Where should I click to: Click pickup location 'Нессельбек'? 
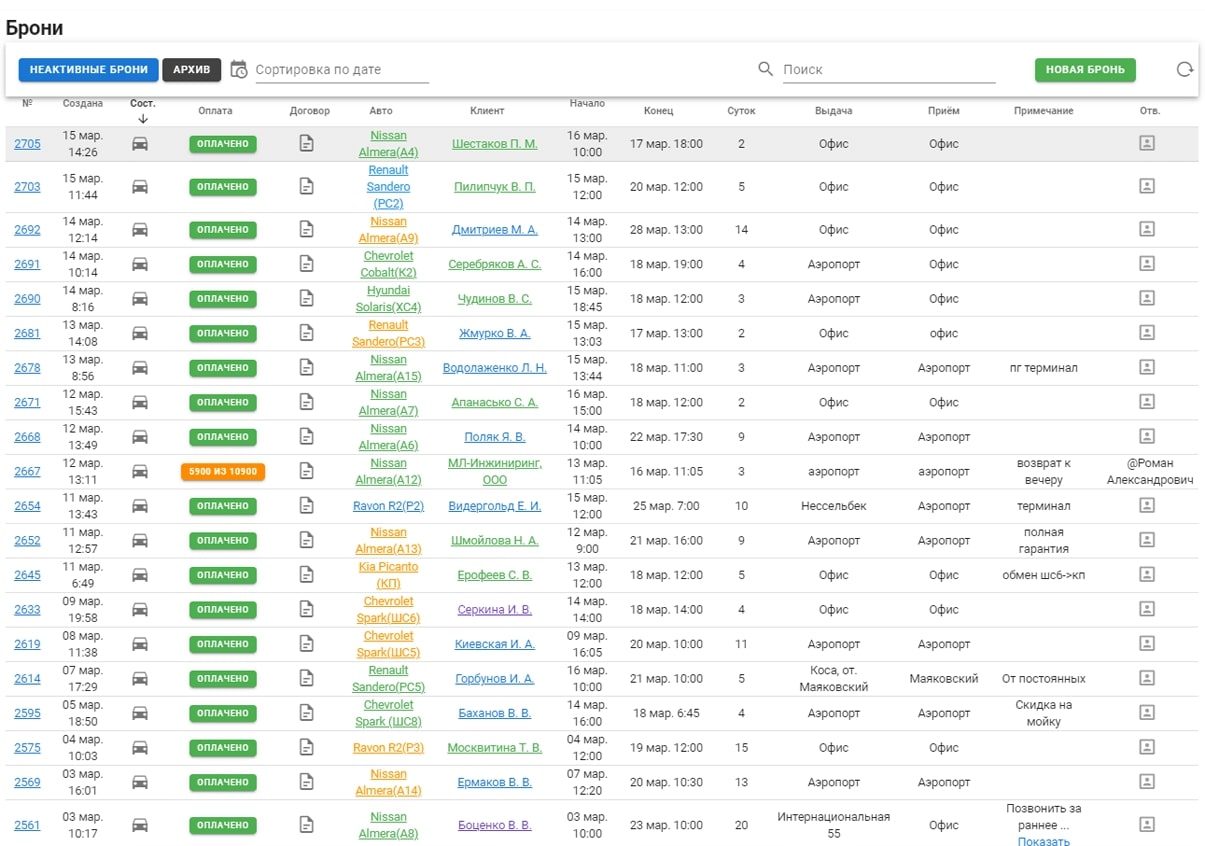[833, 506]
